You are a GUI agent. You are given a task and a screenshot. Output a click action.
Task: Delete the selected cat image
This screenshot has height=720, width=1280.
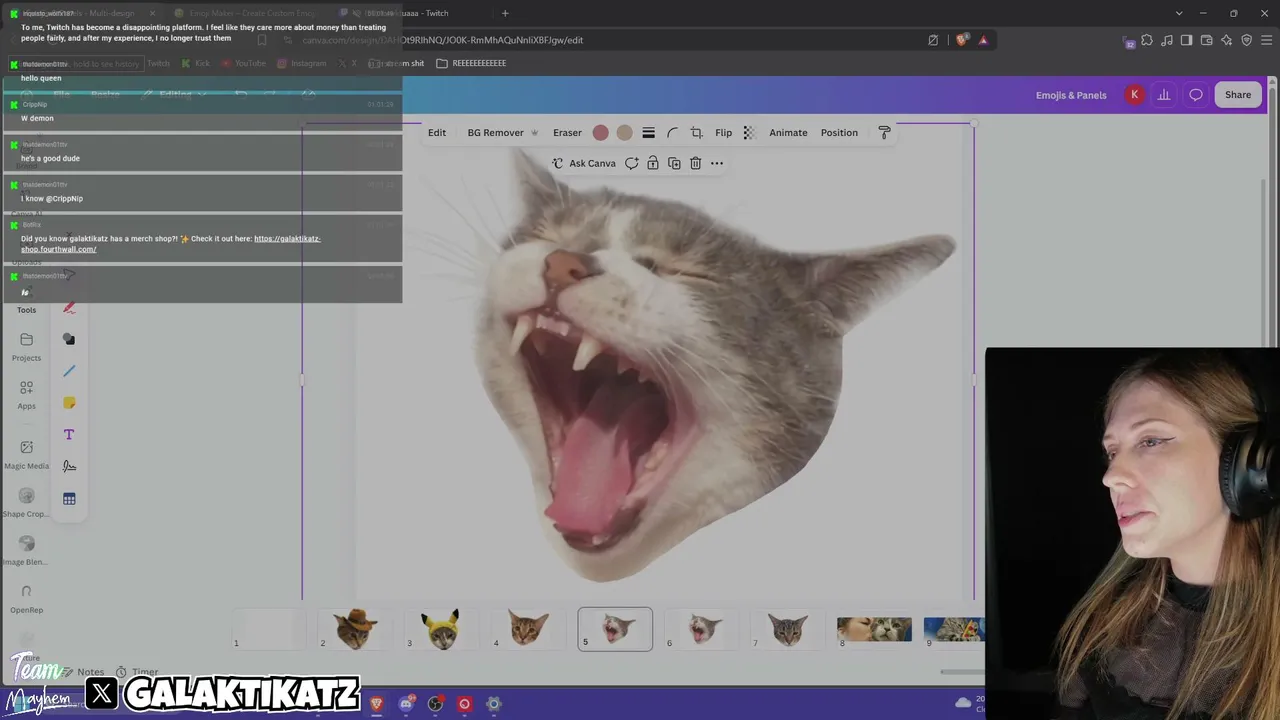point(695,163)
